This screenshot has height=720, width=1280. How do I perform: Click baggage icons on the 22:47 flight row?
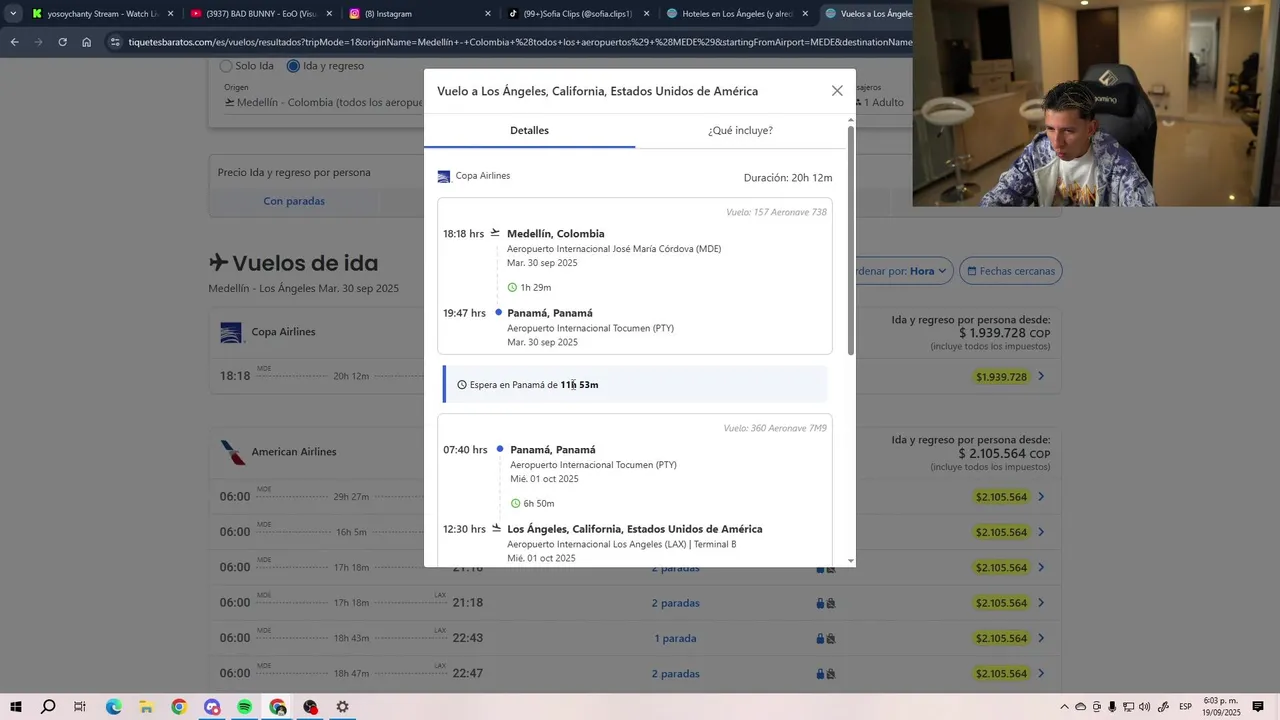click(x=826, y=674)
